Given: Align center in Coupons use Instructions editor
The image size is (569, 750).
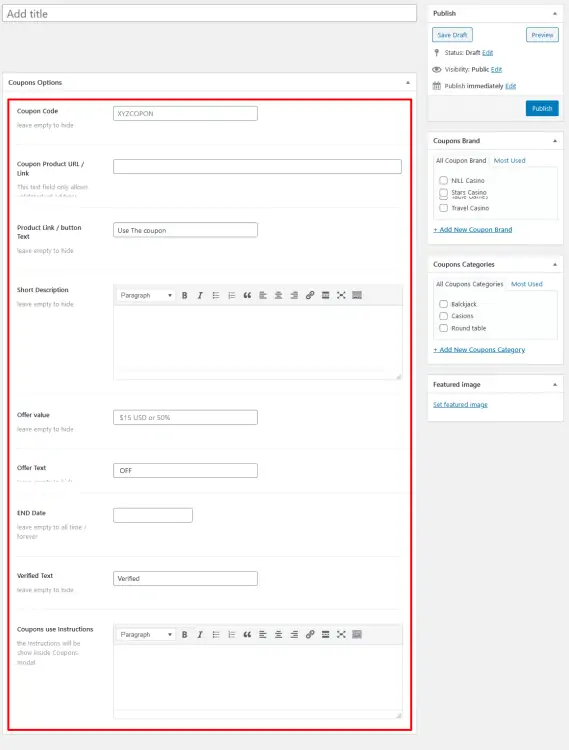Looking at the screenshot, I should [x=278, y=634].
